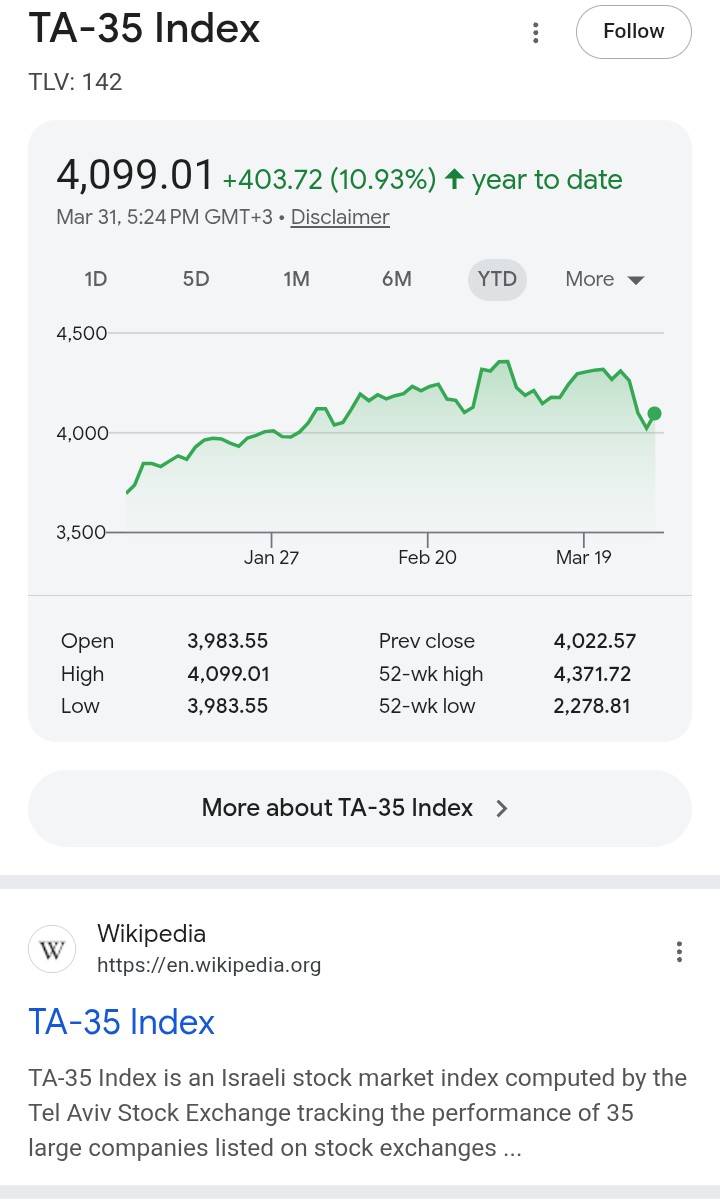Click the green up arrow next to year to date
Viewport: 720px width, 1201px height.
(454, 179)
